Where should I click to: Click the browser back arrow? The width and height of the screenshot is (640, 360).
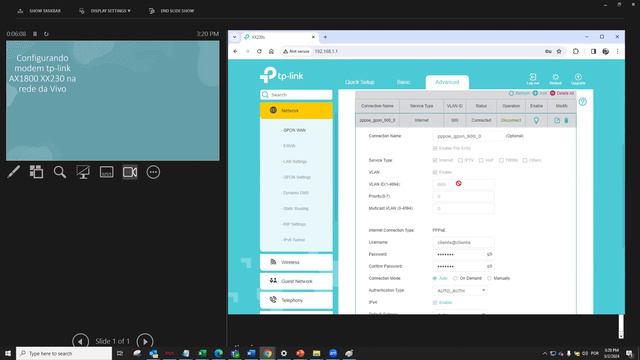coord(236,51)
